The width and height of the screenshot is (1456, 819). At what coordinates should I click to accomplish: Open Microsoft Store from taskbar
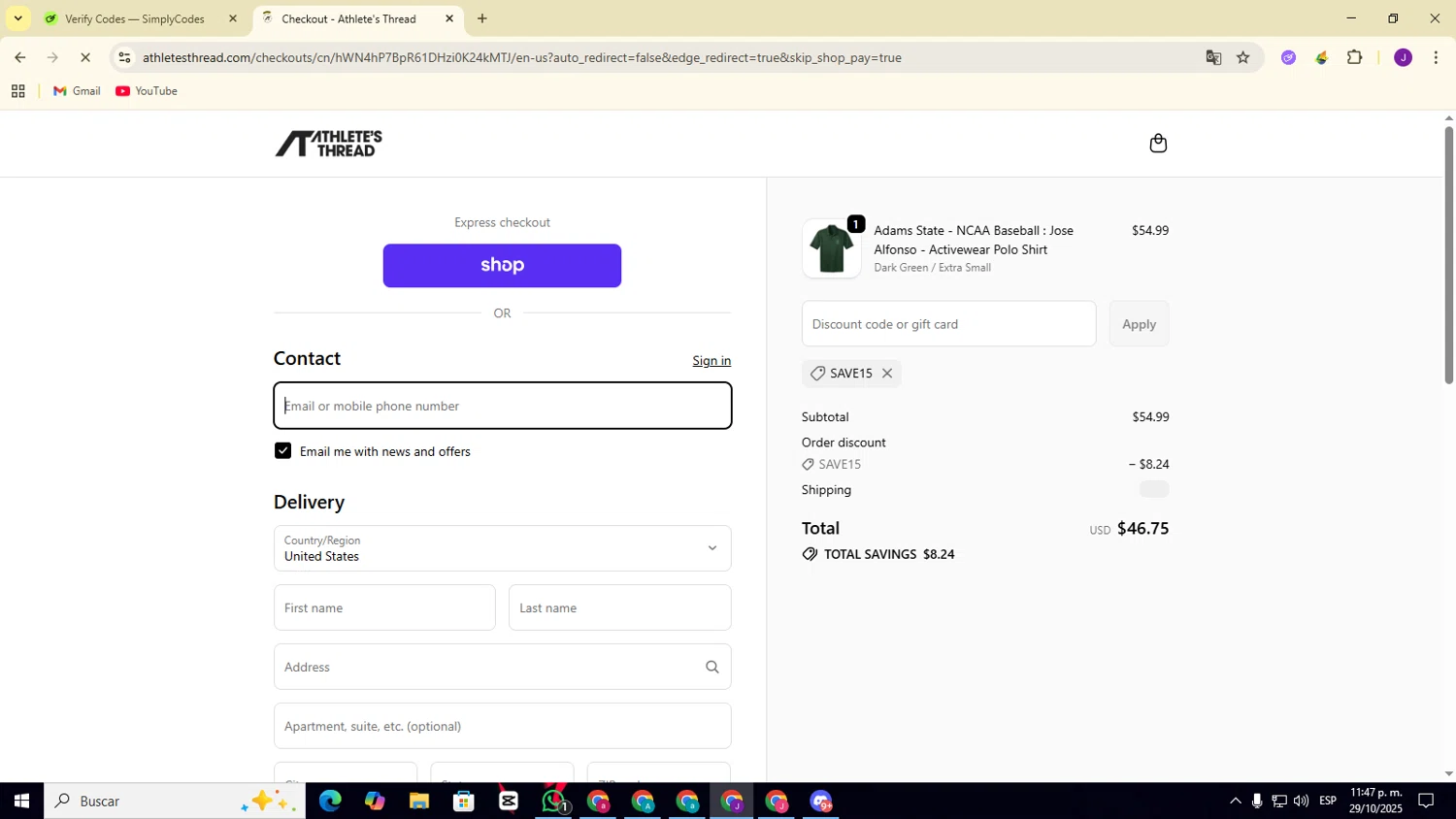(x=464, y=802)
